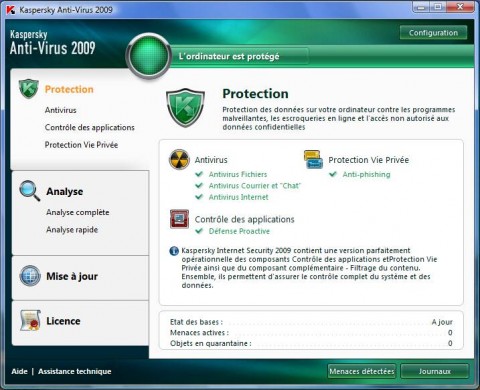Select Protection Vie Privée in sidebar
Viewport: 480px width, 390px height.
pyautogui.click(x=81, y=145)
